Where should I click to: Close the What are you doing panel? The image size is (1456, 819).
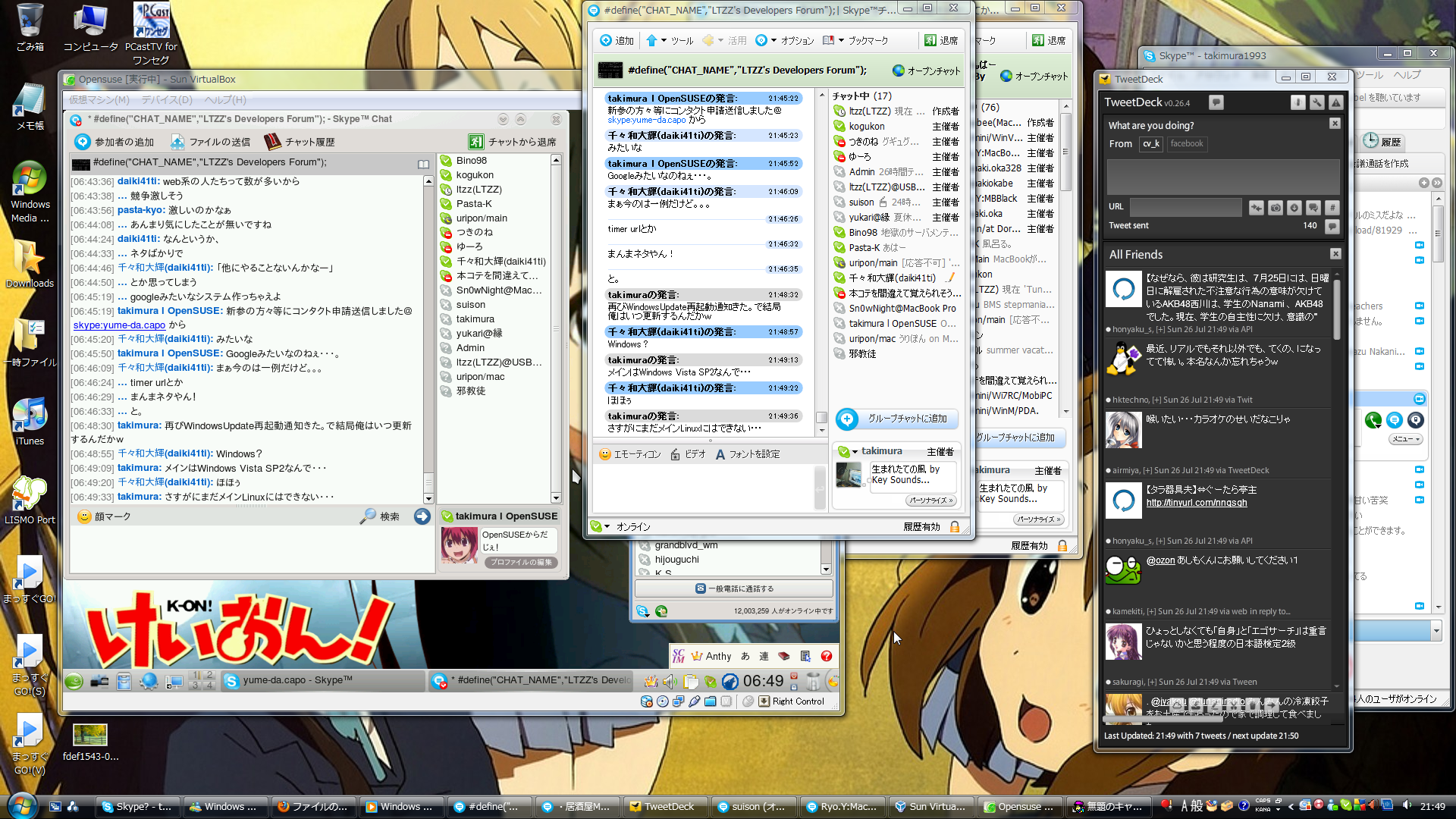1335,124
